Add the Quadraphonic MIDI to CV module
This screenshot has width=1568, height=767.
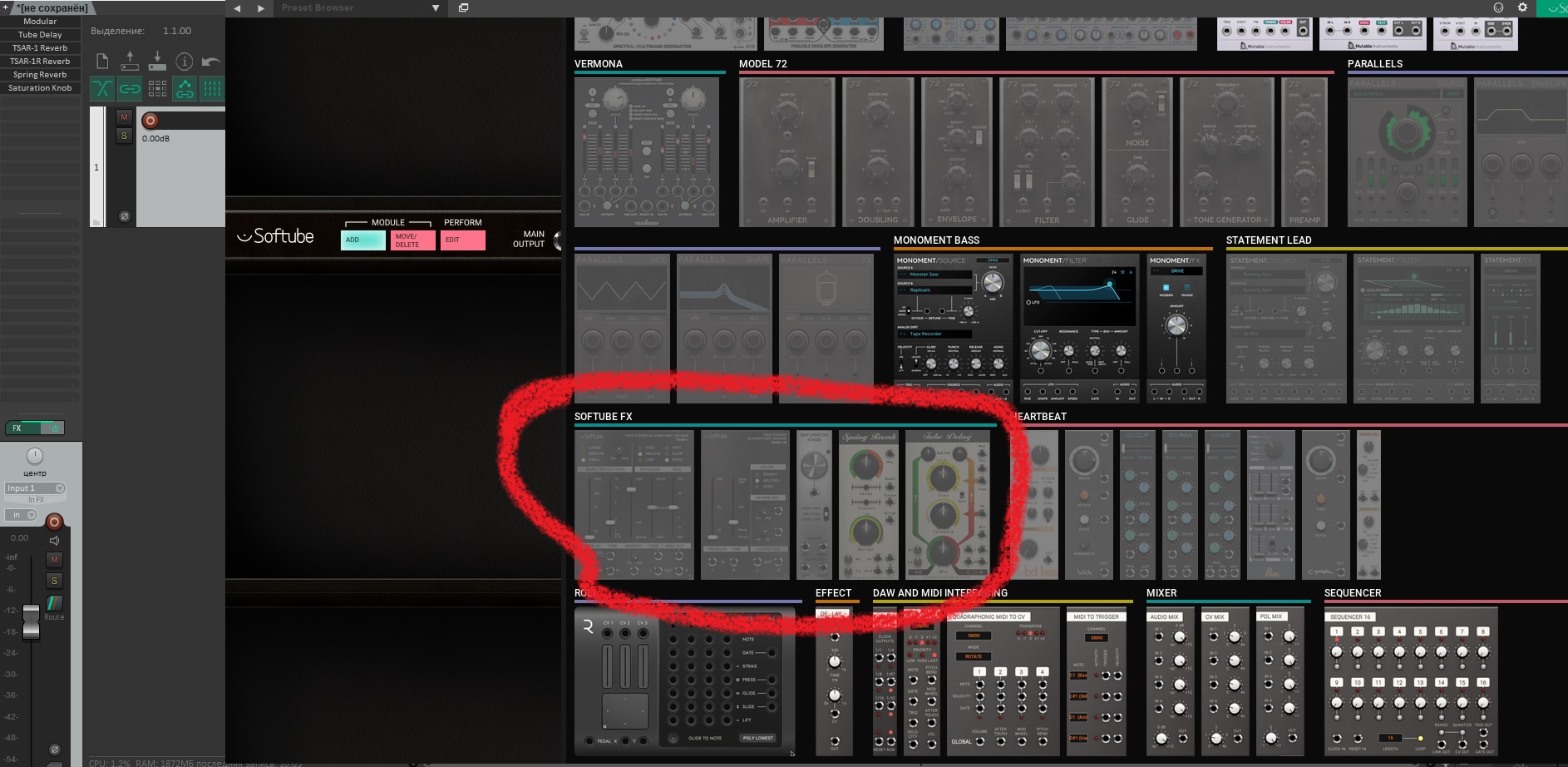click(x=1003, y=682)
